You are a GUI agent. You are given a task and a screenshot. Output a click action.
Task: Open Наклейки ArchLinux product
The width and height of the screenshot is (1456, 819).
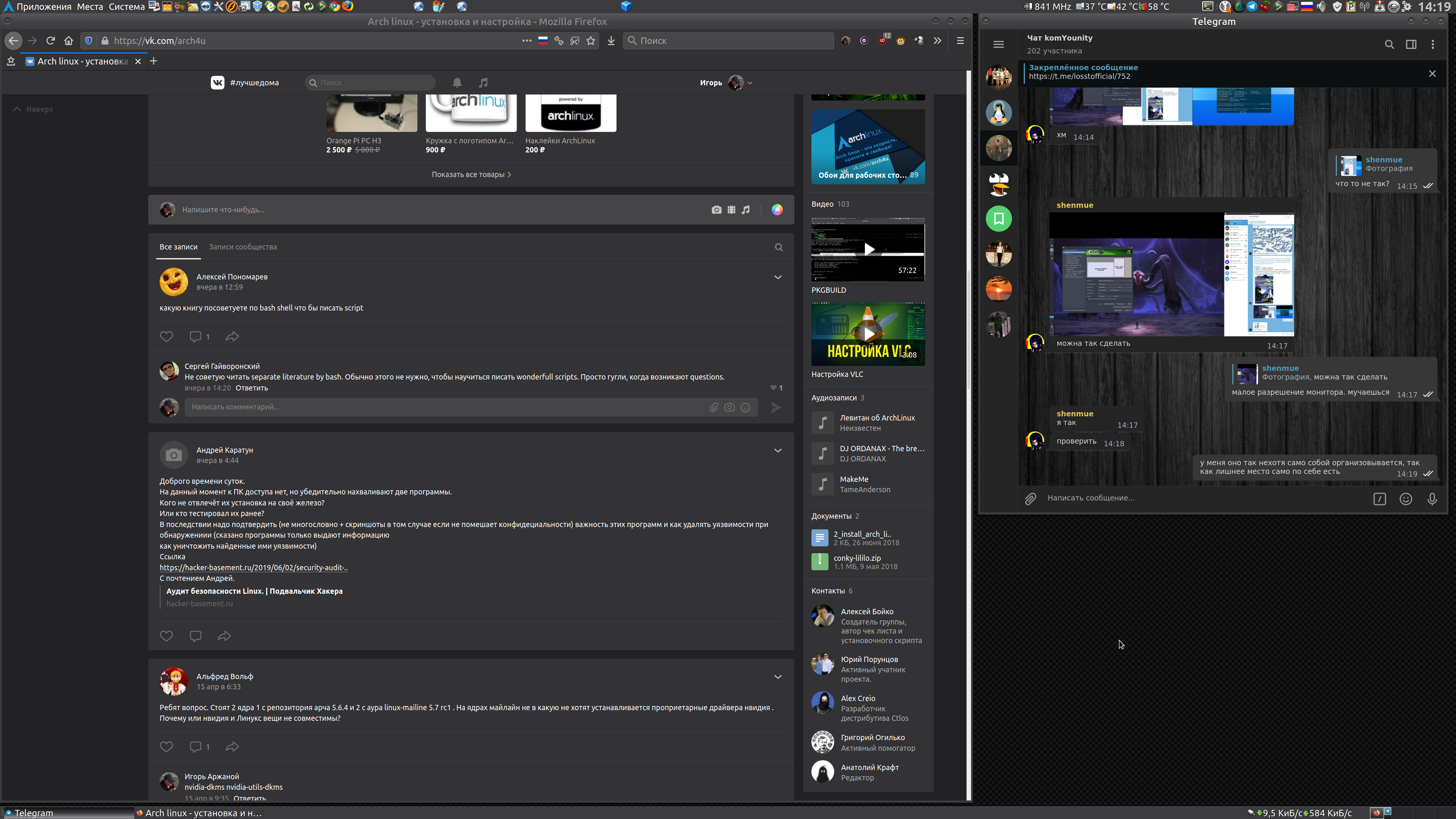tap(570, 114)
